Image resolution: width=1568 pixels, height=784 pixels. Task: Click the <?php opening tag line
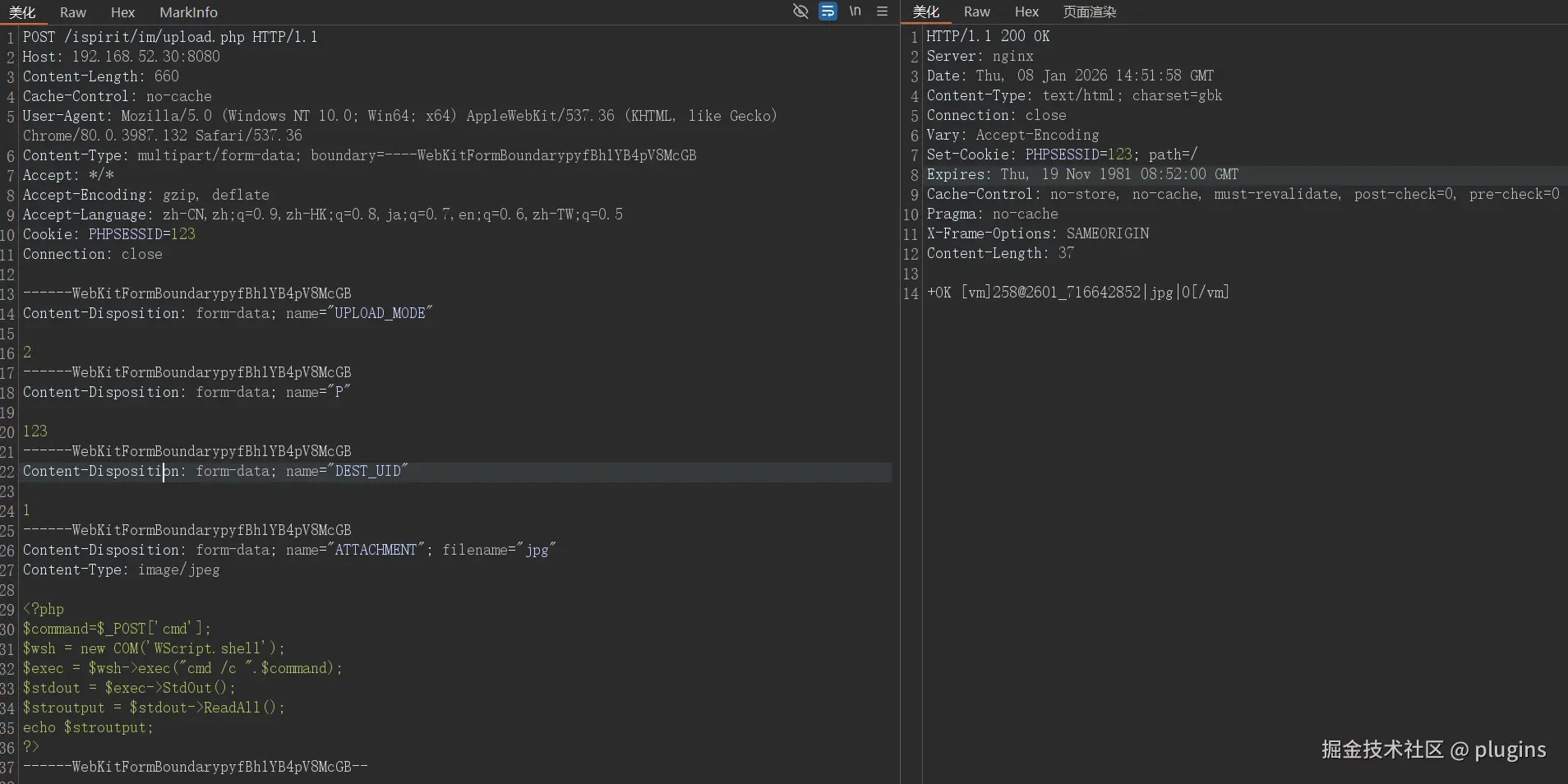click(44, 609)
